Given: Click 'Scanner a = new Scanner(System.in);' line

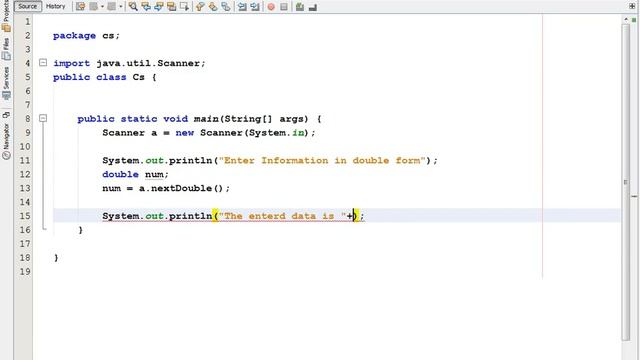Looking at the screenshot, I should 209,133.
